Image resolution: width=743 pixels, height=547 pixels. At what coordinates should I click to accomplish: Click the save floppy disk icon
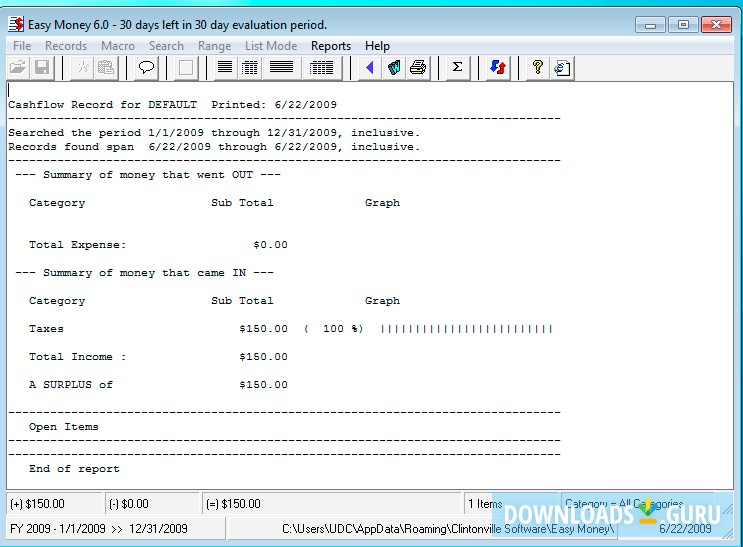(43, 67)
